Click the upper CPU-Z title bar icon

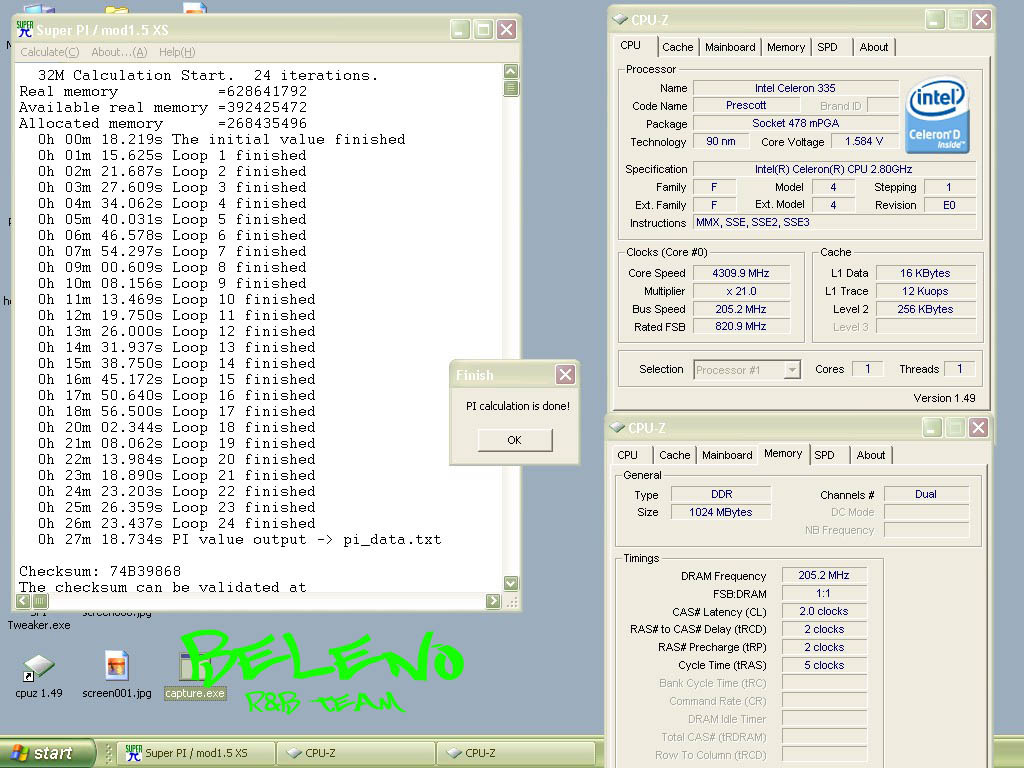620,20
